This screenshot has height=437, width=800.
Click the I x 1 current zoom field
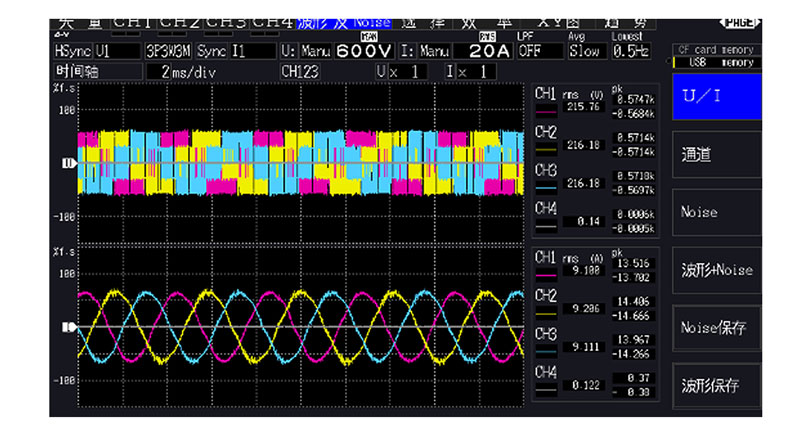point(470,72)
